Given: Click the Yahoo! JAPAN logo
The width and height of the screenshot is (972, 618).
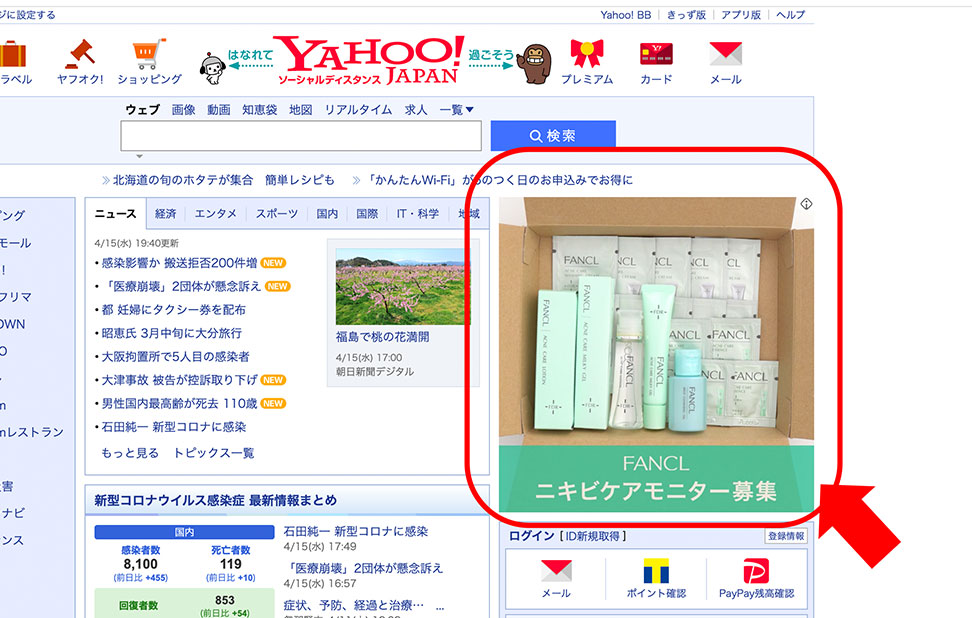Looking at the screenshot, I should 369,60.
